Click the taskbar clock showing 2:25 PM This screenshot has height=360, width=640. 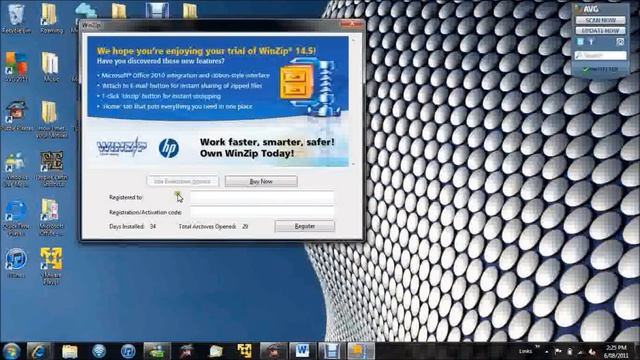[617, 351]
